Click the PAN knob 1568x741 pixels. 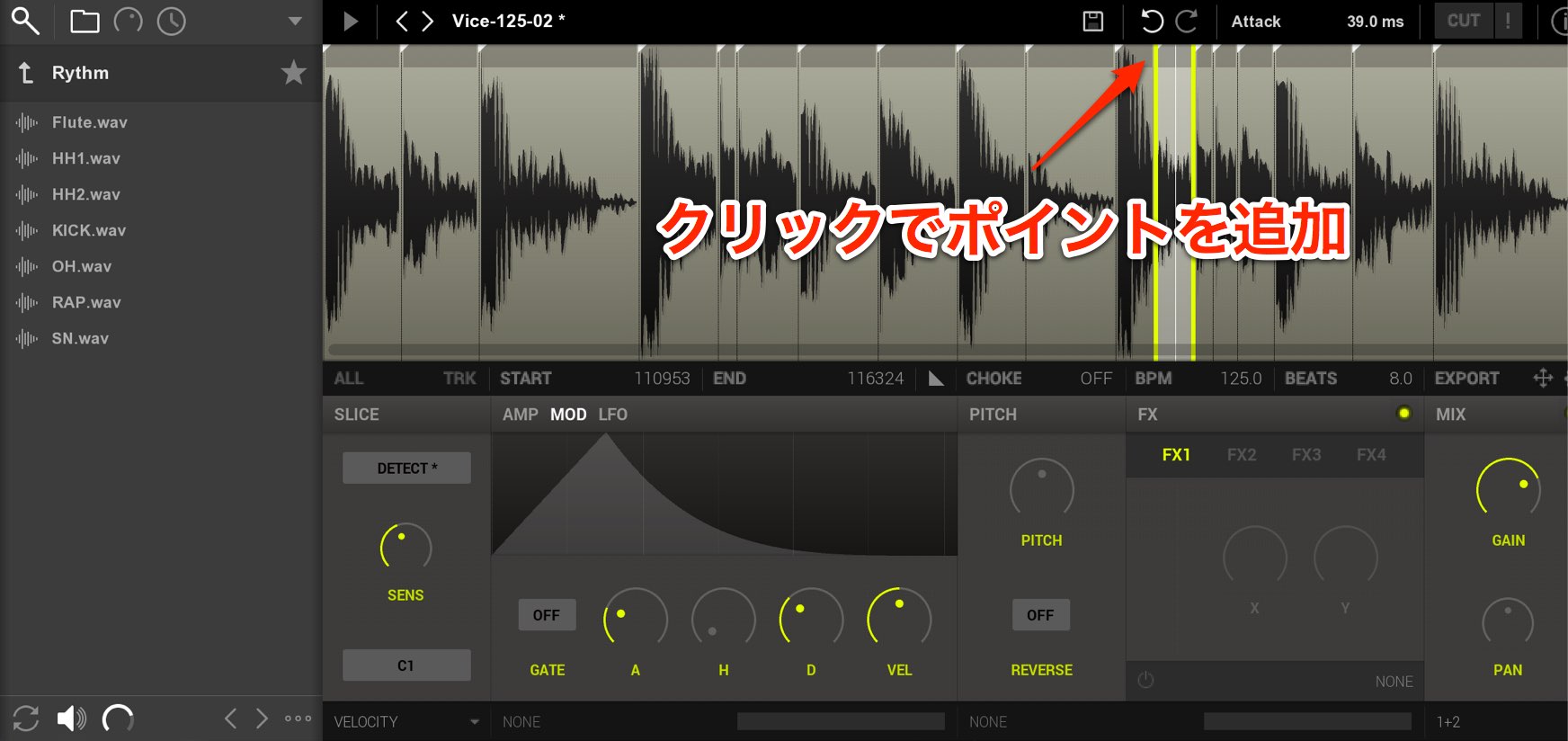1508,620
